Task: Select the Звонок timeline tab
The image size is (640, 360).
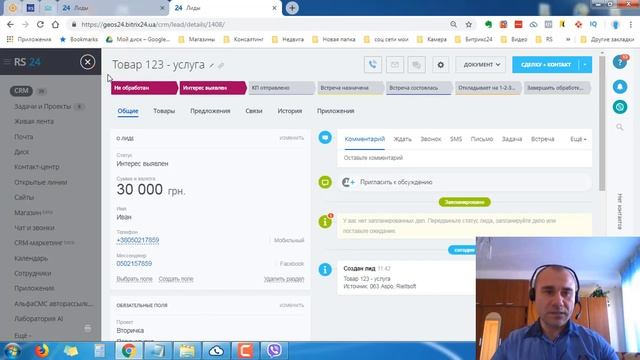Action: click(431, 139)
